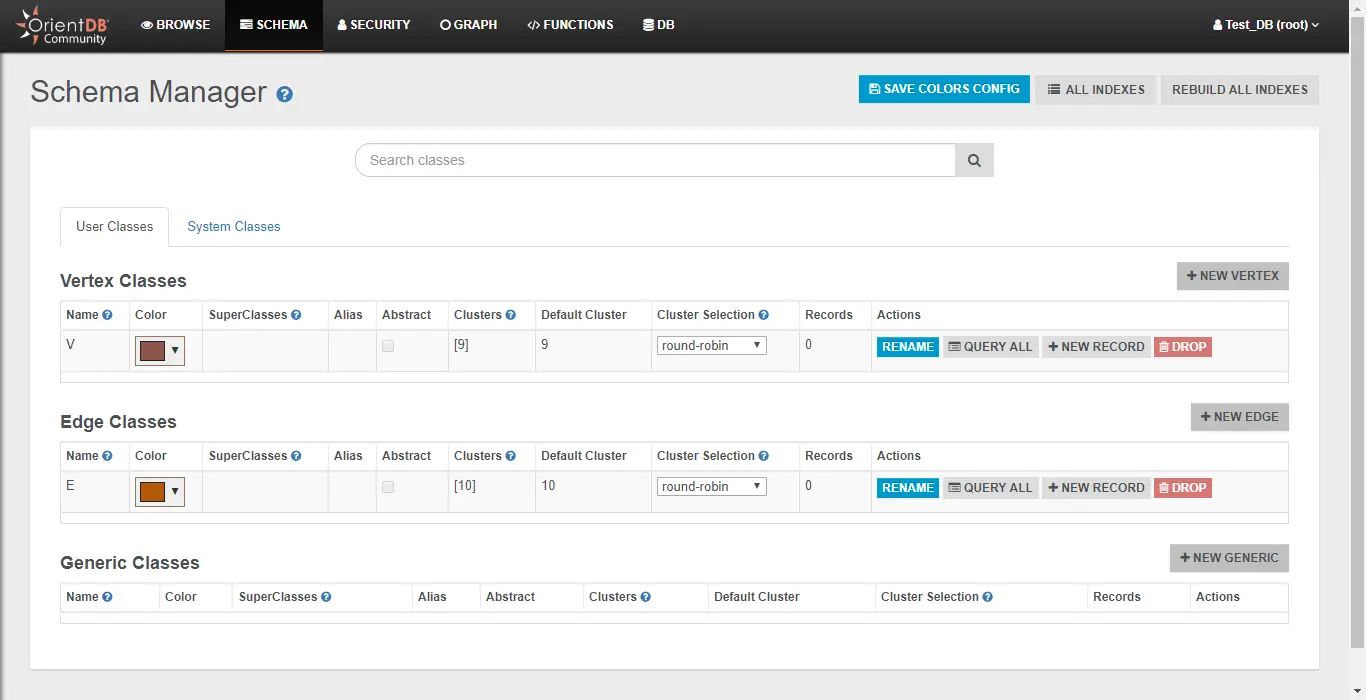This screenshot has width=1366, height=700.
Task: Click NEW RECORD for class V
Action: [x=1096, y=347]
